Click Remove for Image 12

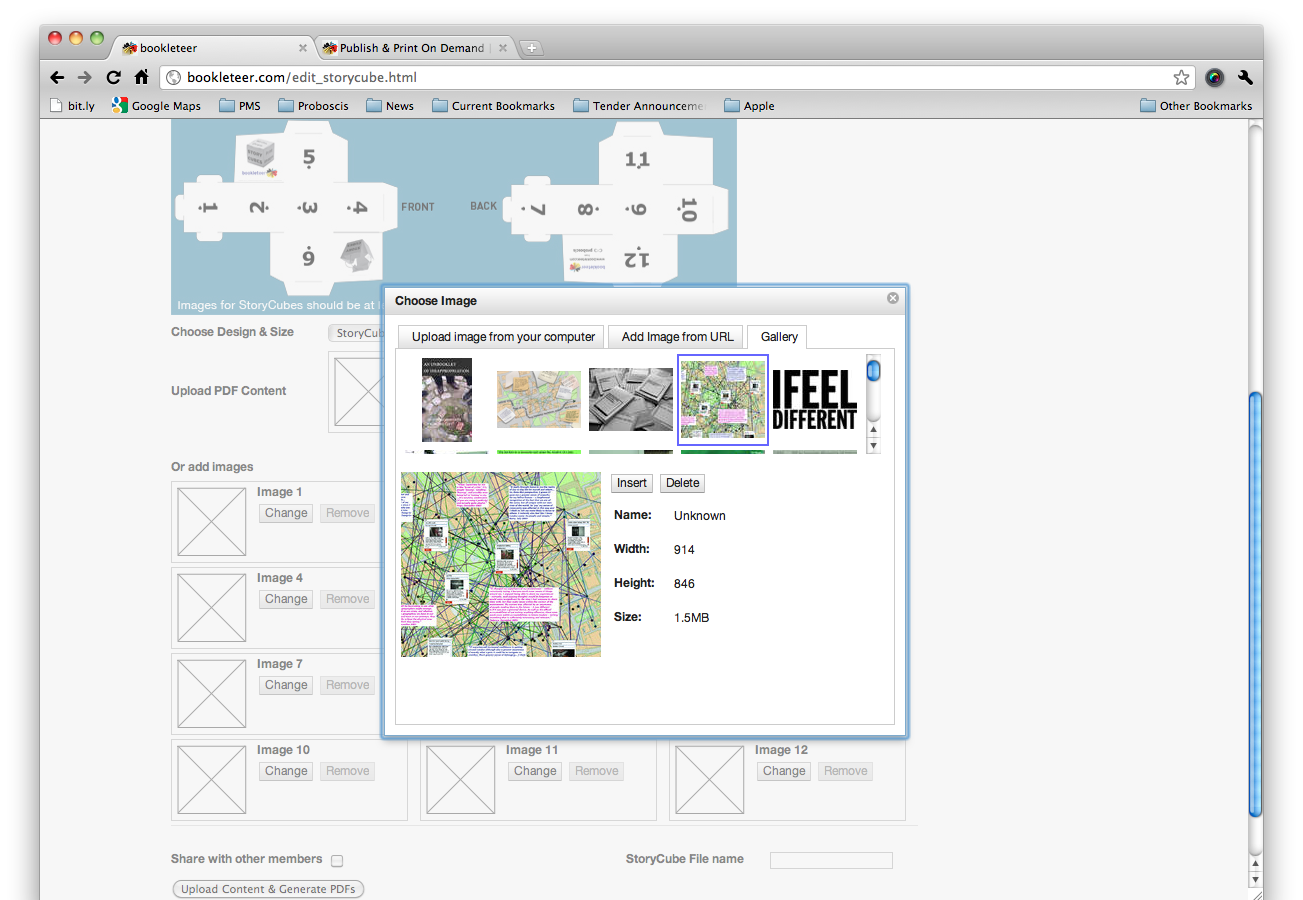(846, 771)
